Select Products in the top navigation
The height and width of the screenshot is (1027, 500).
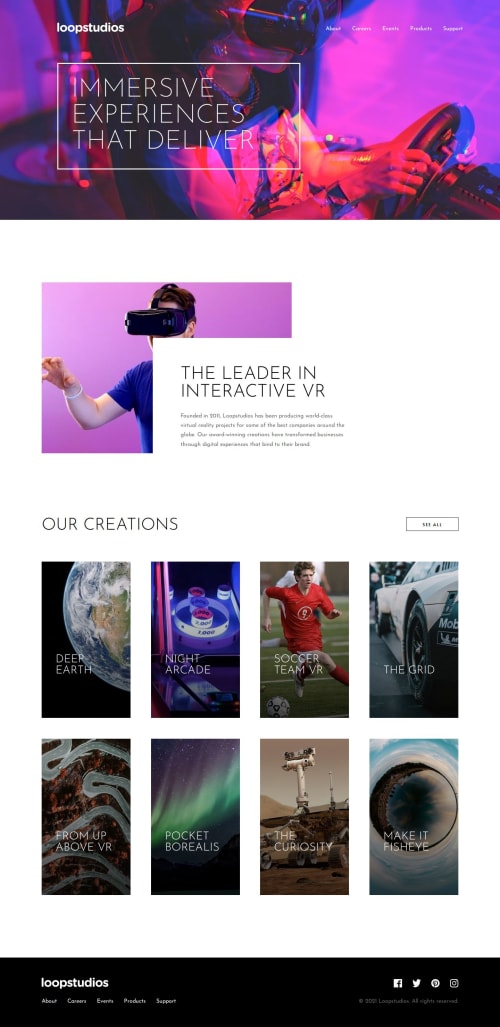[x=421, y=28]
